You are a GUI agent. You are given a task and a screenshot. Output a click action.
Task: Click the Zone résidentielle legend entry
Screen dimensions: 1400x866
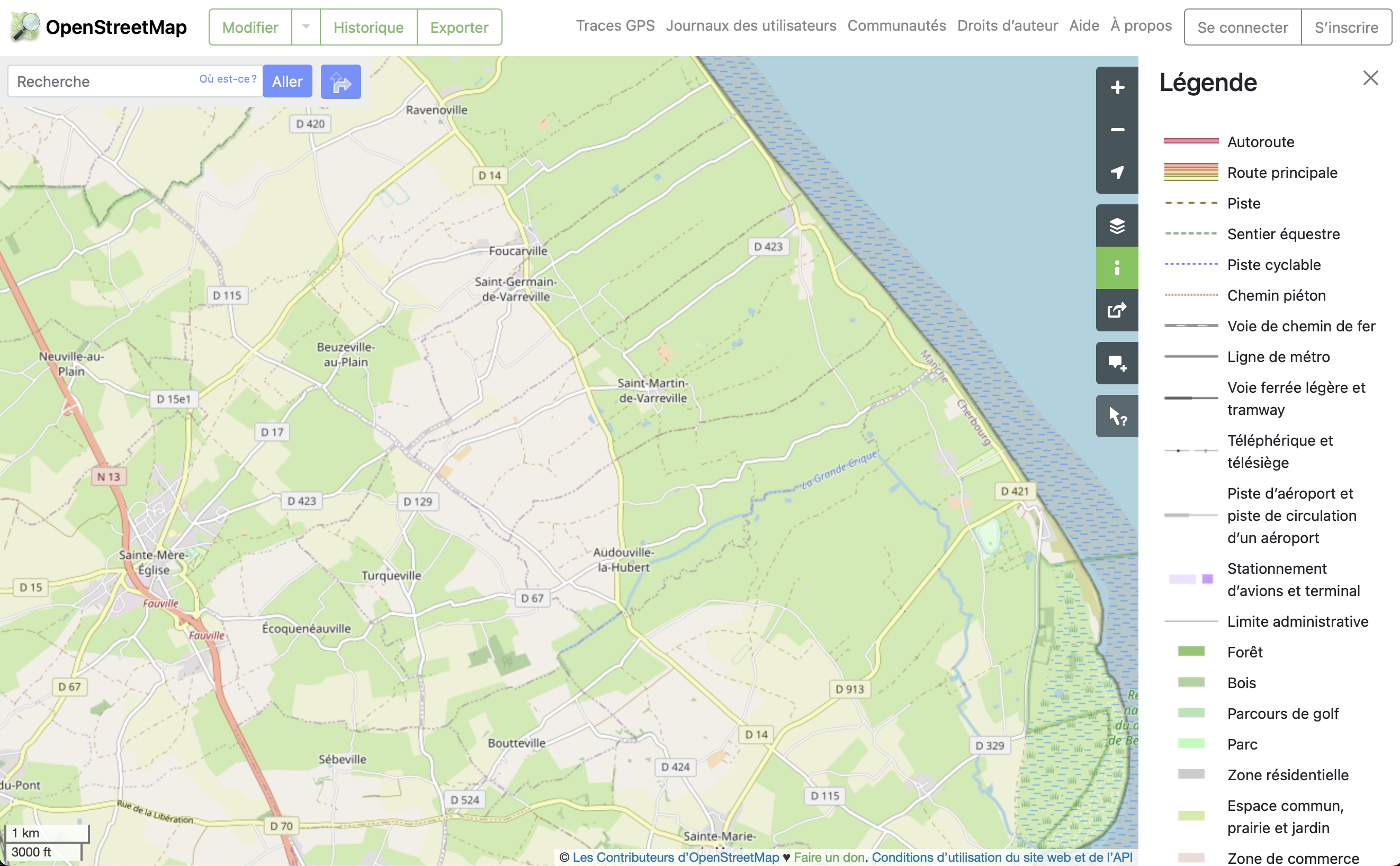pos(1288,774)
